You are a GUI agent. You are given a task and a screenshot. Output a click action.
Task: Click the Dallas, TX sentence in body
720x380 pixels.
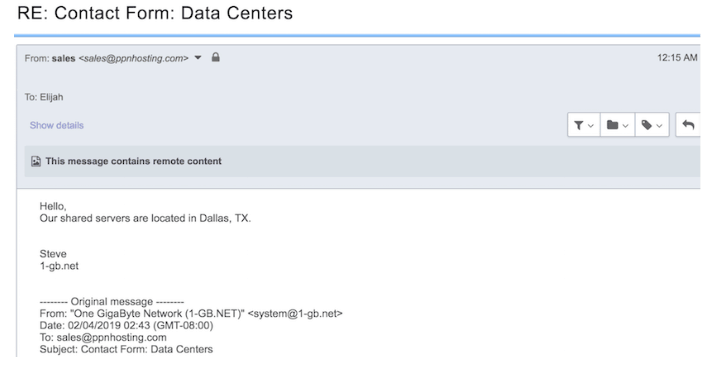145,218
